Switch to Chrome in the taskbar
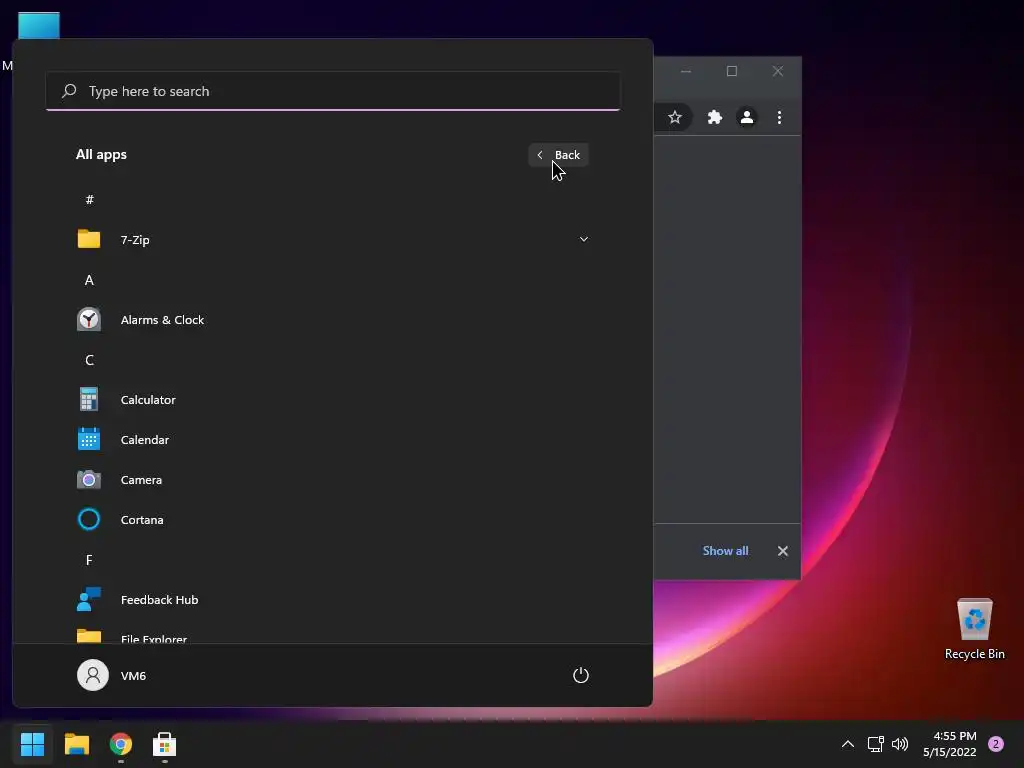Screen dimensions: 1024x768 tap(121, 744)
